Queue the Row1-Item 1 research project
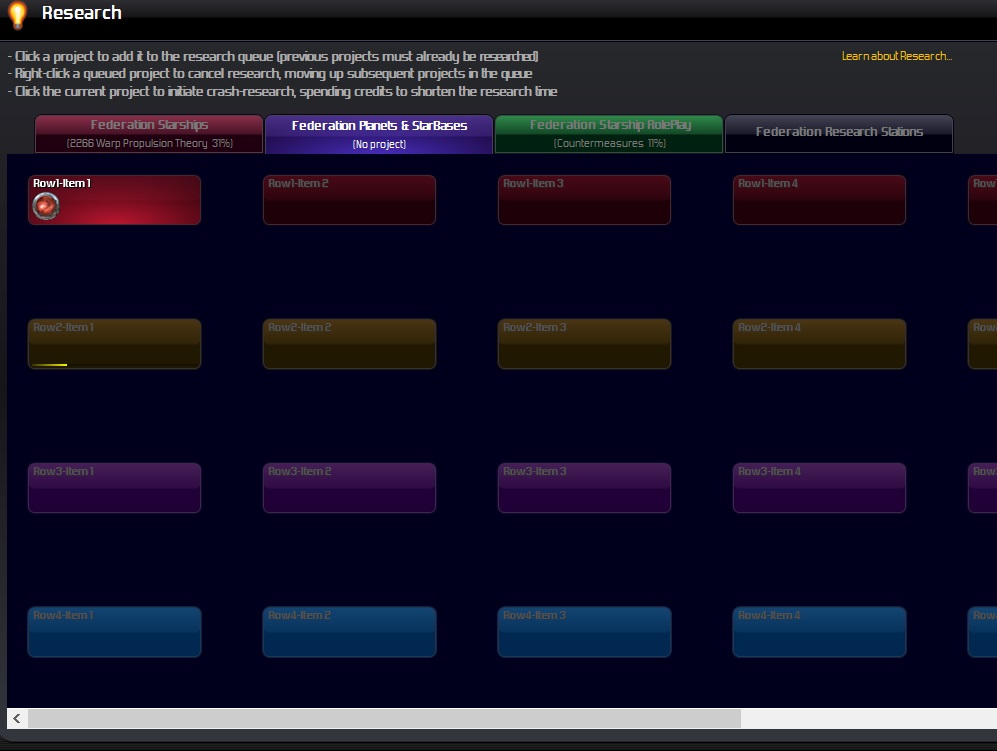This screenshot has height=751, width=997. coord(114,200)
